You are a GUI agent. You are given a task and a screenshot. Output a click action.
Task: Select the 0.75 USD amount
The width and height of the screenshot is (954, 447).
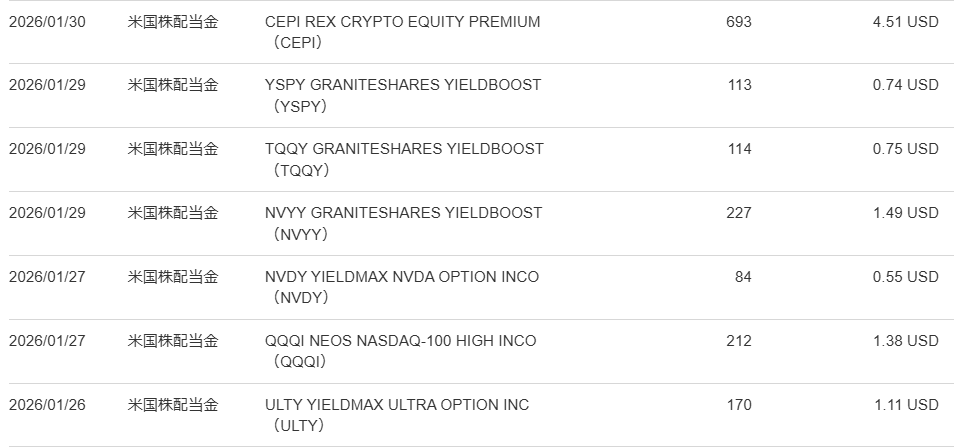[x=906, y=149]
